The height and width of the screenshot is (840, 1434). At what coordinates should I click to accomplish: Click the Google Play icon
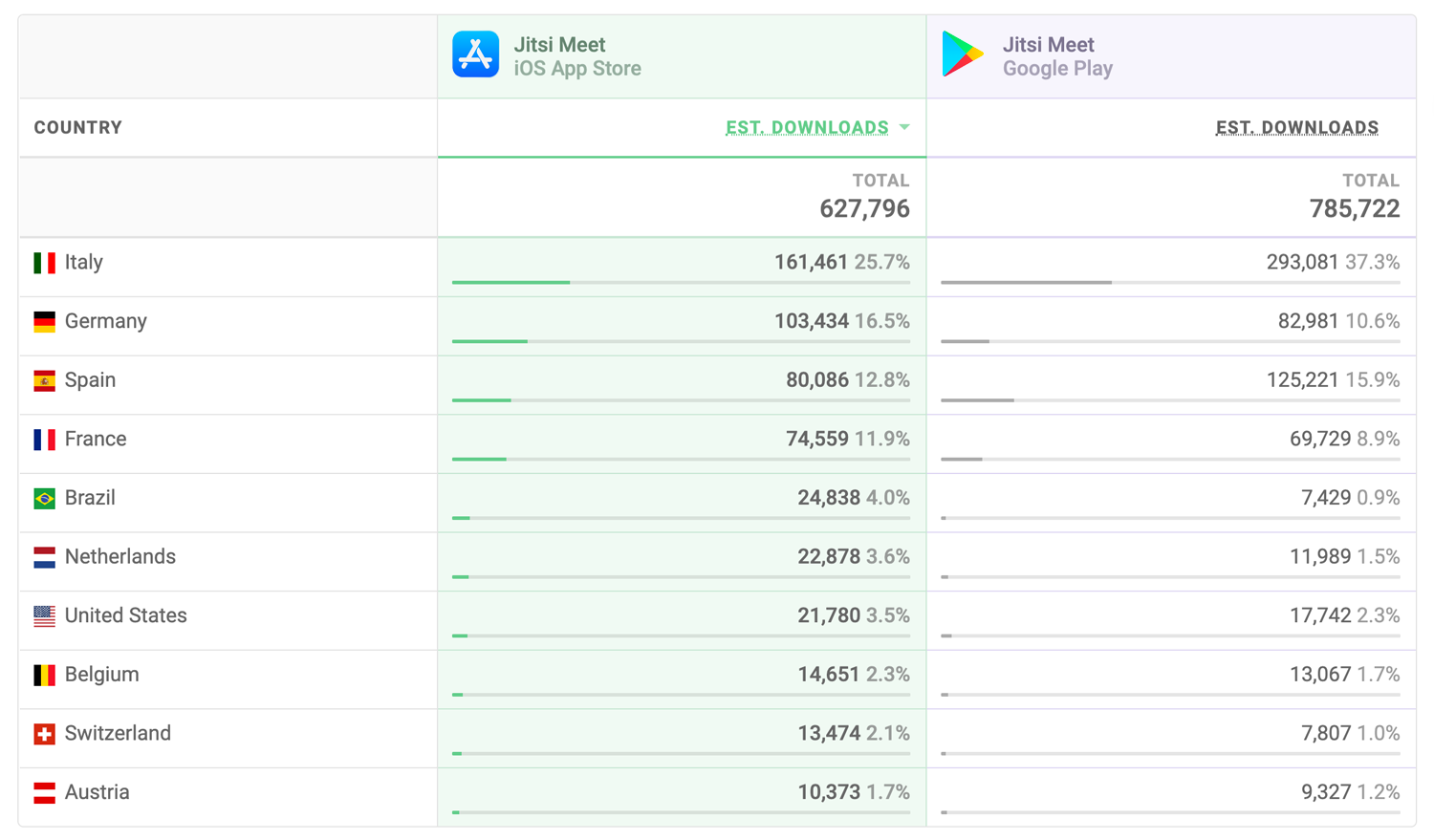click(963, 54)
